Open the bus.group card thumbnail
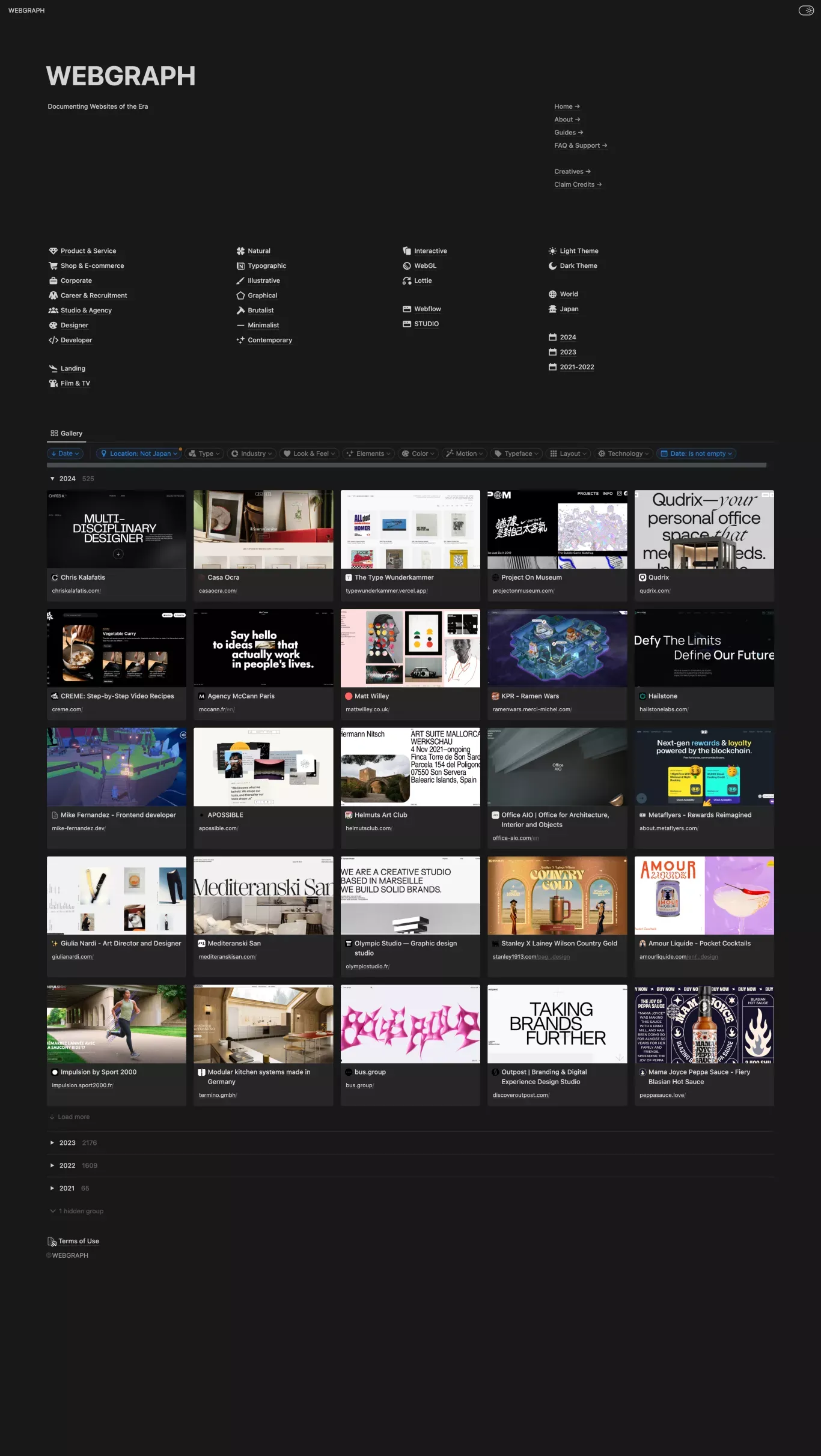Image resolution: width=821 pixels, height=1456 pixels. point(410,1024)
